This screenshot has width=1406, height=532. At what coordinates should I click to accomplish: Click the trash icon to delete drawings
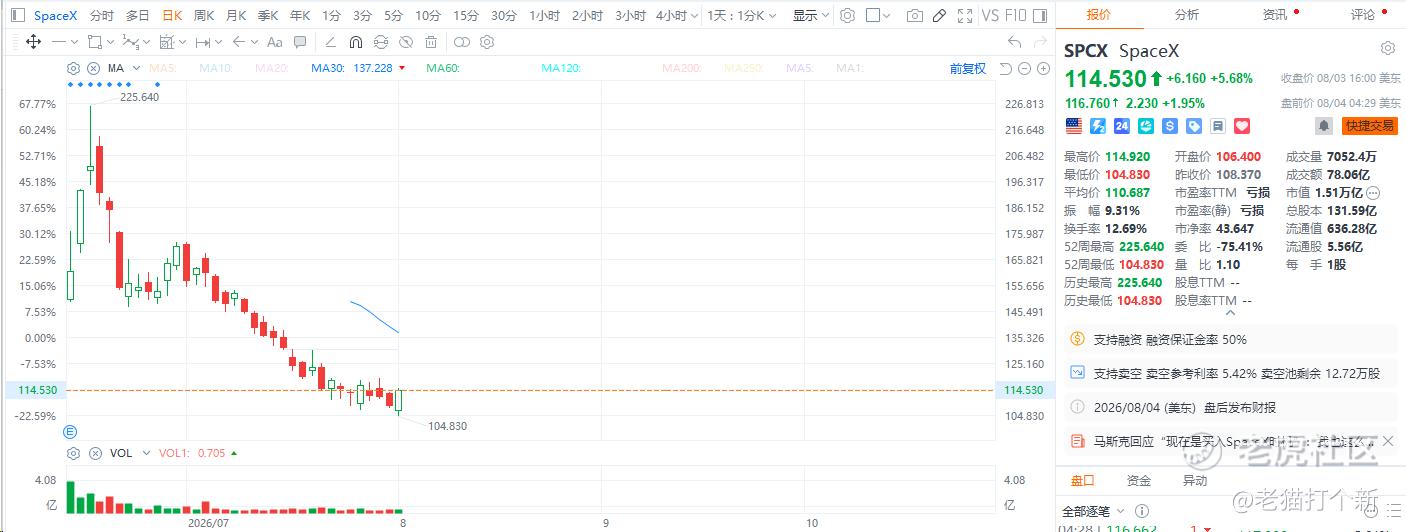pyautogui.click(x=431, y=42)
